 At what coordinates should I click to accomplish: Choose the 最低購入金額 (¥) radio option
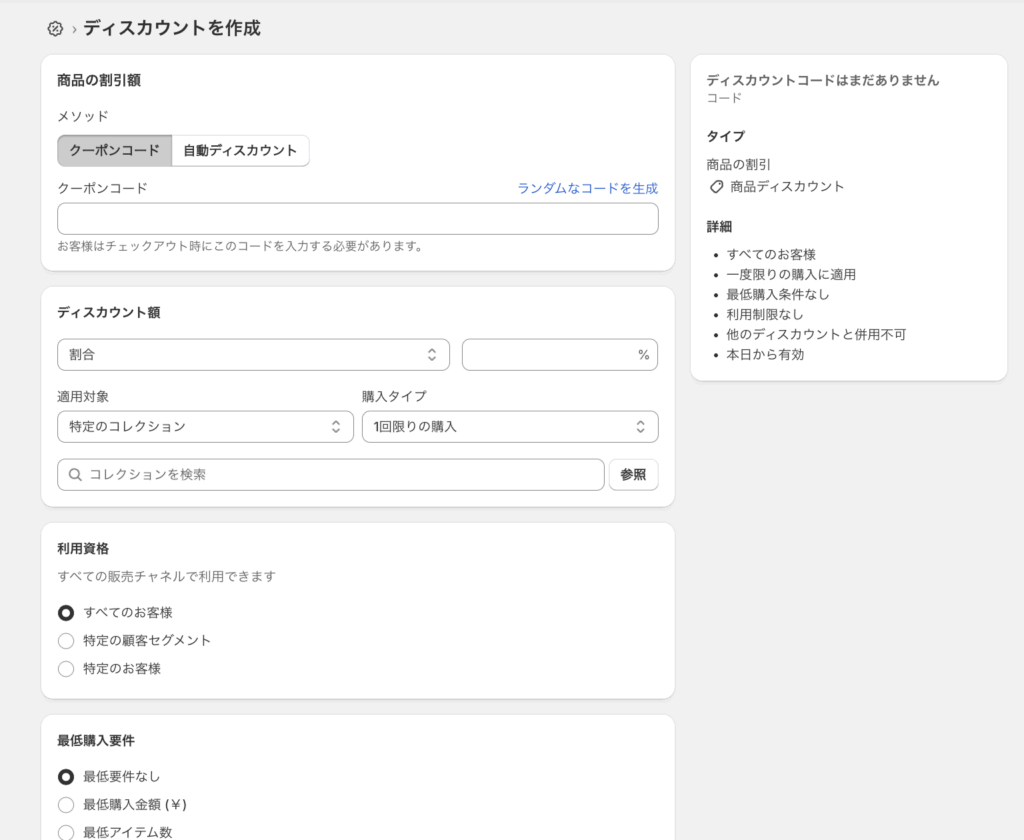tap(66, 805)
